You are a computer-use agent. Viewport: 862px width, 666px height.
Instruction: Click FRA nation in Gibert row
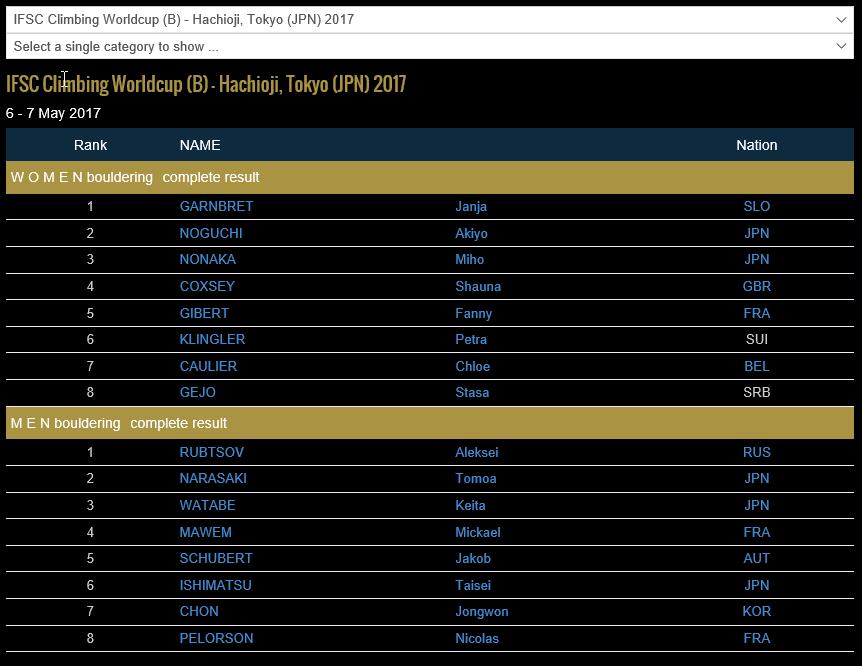click(x=756, y=313)
